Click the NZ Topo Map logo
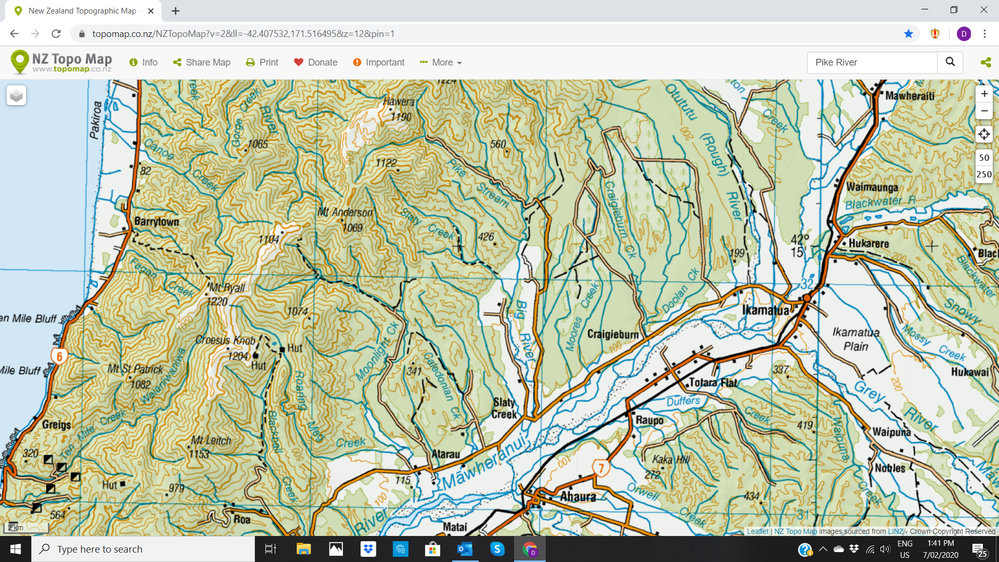Screen dimensions: 999x562 (x=60, y=62)
